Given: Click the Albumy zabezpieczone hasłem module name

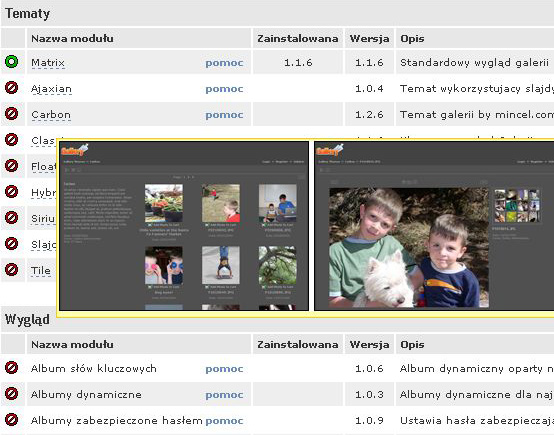Looking at the screenshot, I should [x=117, y=421].
